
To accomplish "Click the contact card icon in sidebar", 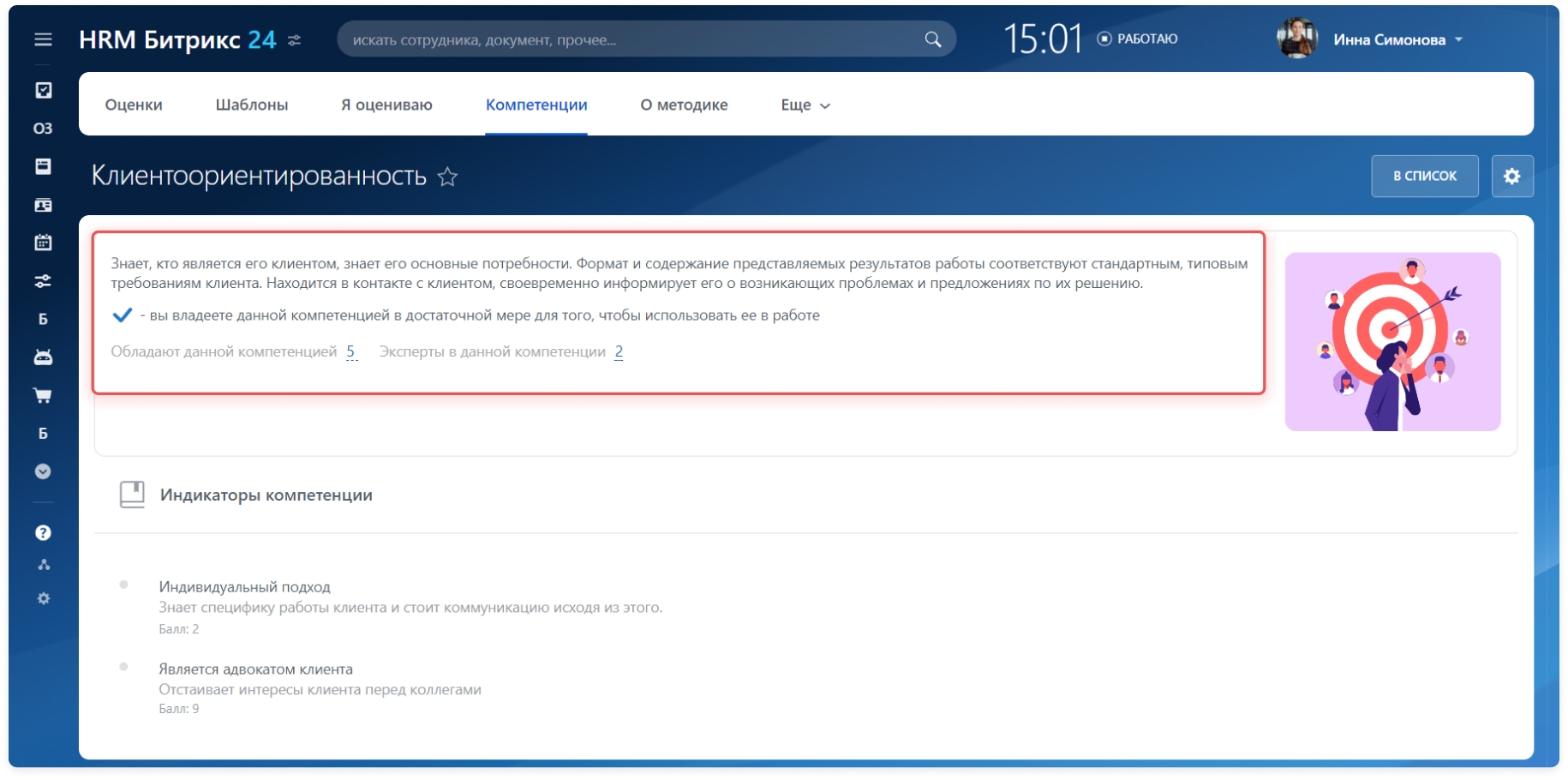I will [x=43, y=205].
